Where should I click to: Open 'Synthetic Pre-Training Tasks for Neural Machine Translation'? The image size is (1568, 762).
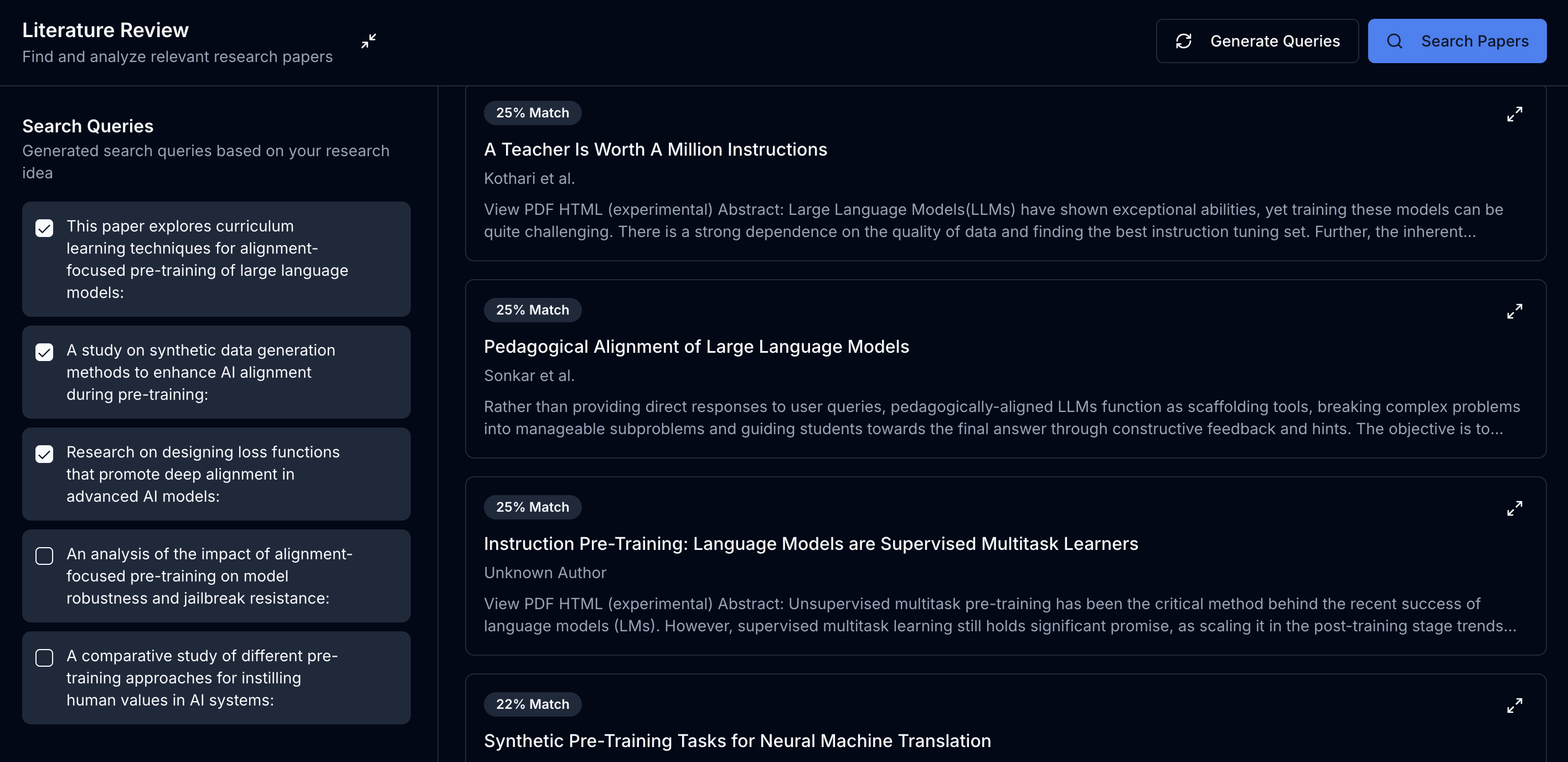(x=737, y=741)
